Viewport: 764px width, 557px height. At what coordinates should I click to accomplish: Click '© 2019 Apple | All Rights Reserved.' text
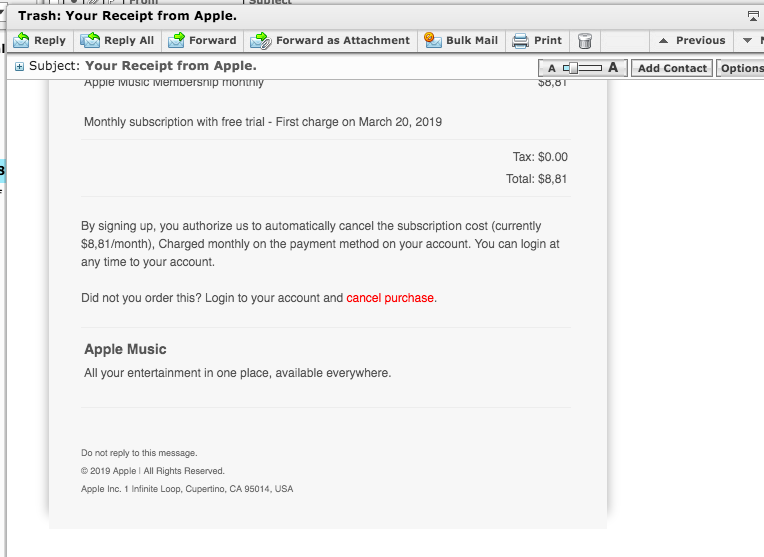point(153,471)
